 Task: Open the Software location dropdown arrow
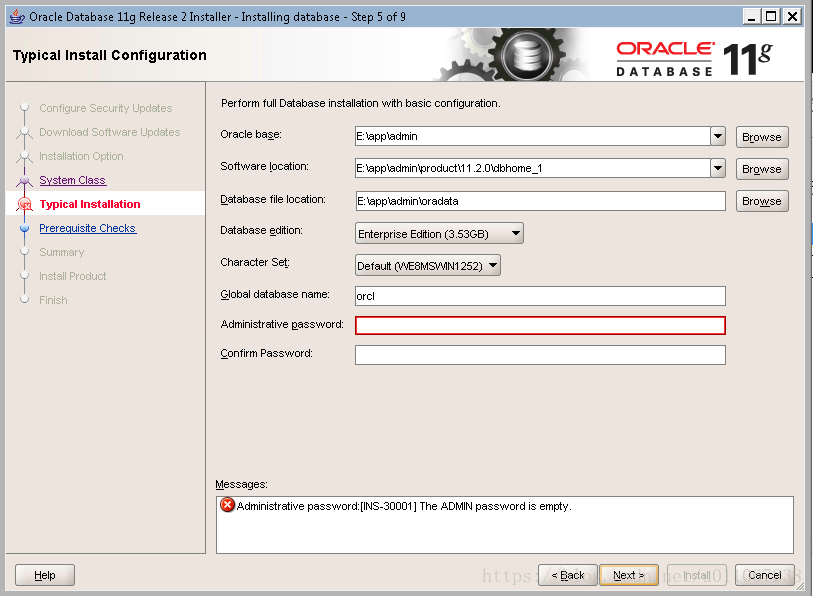(718, 168)
